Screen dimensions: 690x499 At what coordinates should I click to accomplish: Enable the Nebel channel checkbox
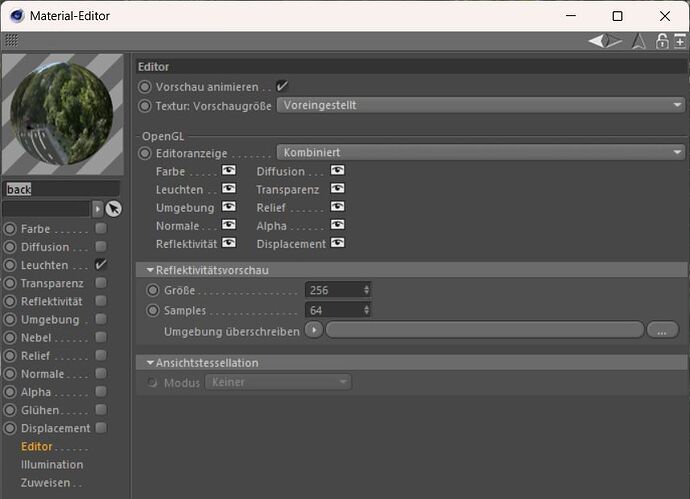click(101, 337)
